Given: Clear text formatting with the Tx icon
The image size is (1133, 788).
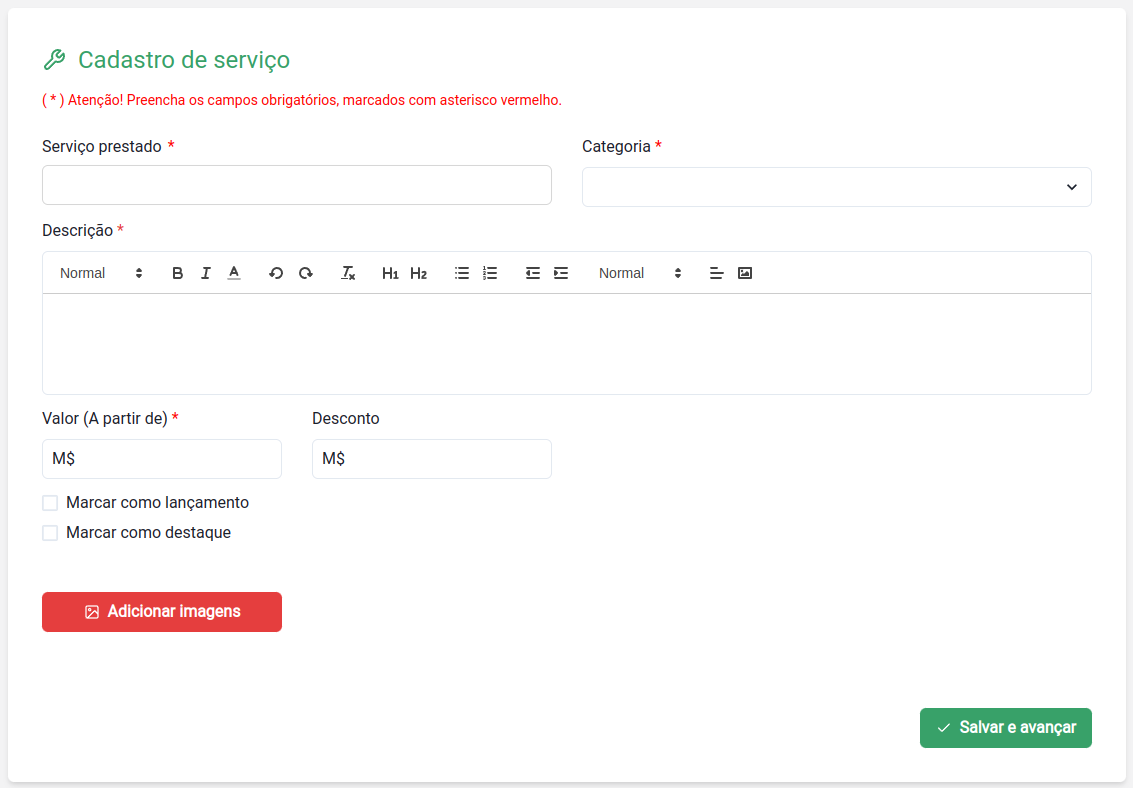Looking at the screenshot, I should (x=348, y=272).
